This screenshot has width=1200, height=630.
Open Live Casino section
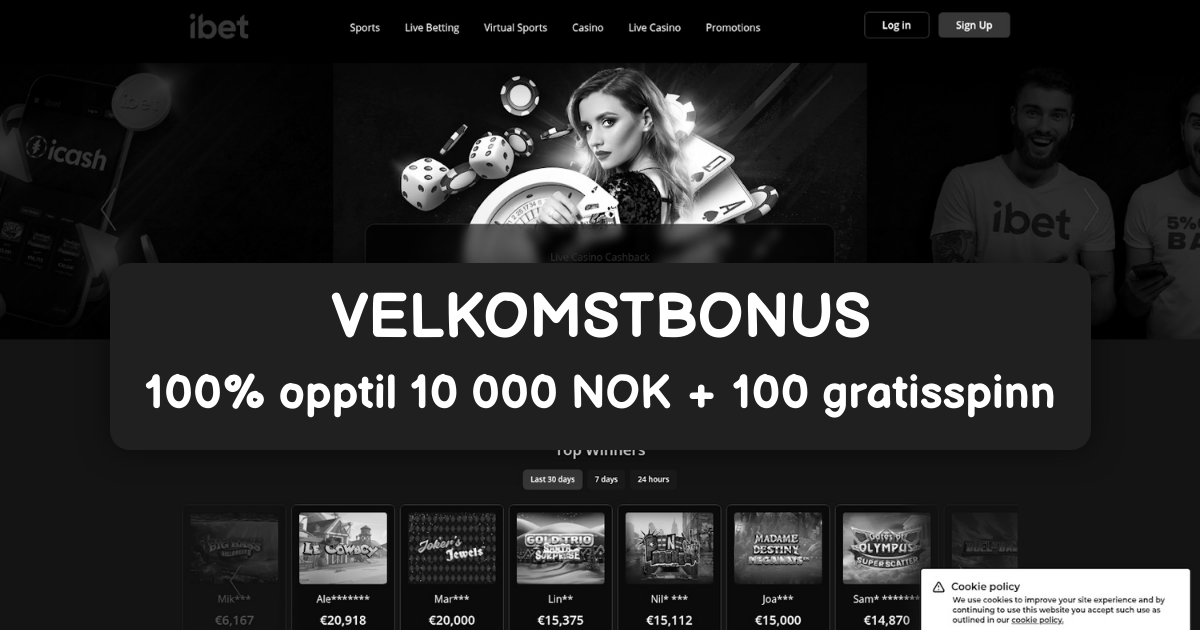pyautogui.click(x=654, y=28)
